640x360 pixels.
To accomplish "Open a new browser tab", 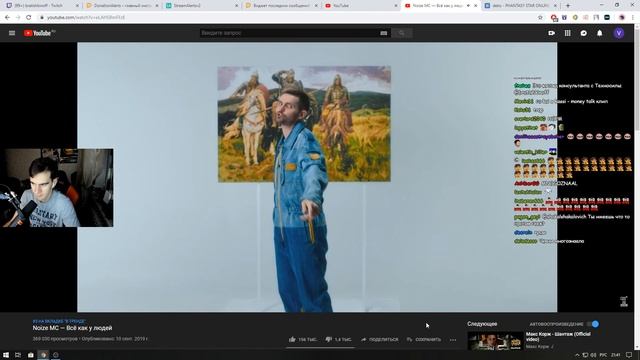I will [x=568, y=6].
